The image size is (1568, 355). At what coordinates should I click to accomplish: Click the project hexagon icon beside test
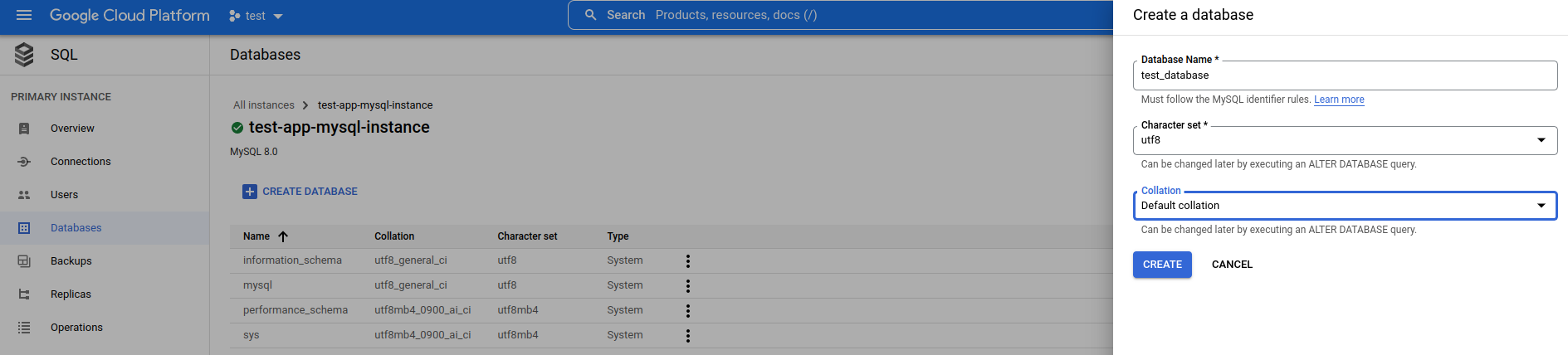[235, 16]
